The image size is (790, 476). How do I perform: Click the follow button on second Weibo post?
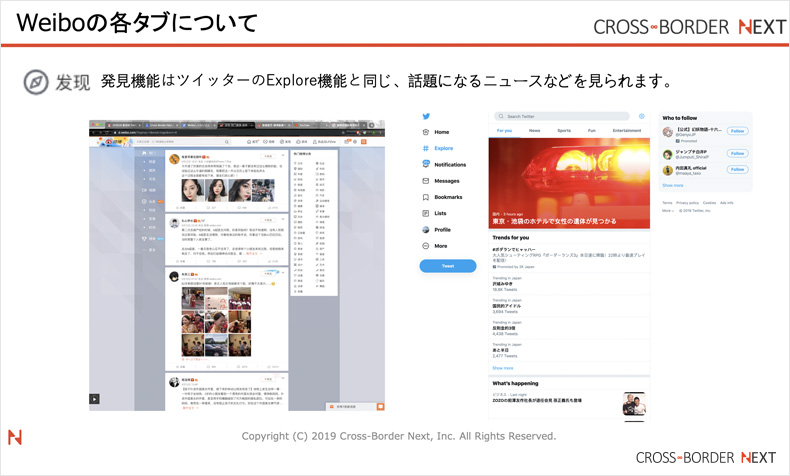click(269, 220)
